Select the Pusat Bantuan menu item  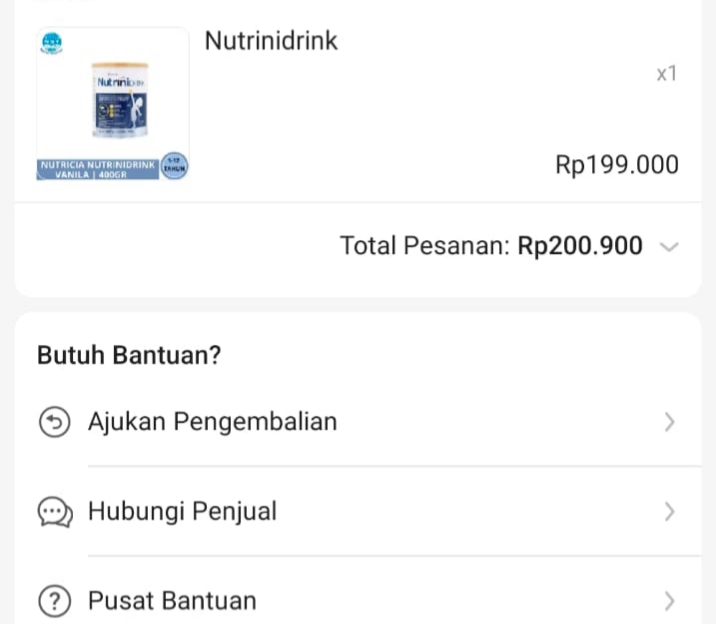point(172,601)
